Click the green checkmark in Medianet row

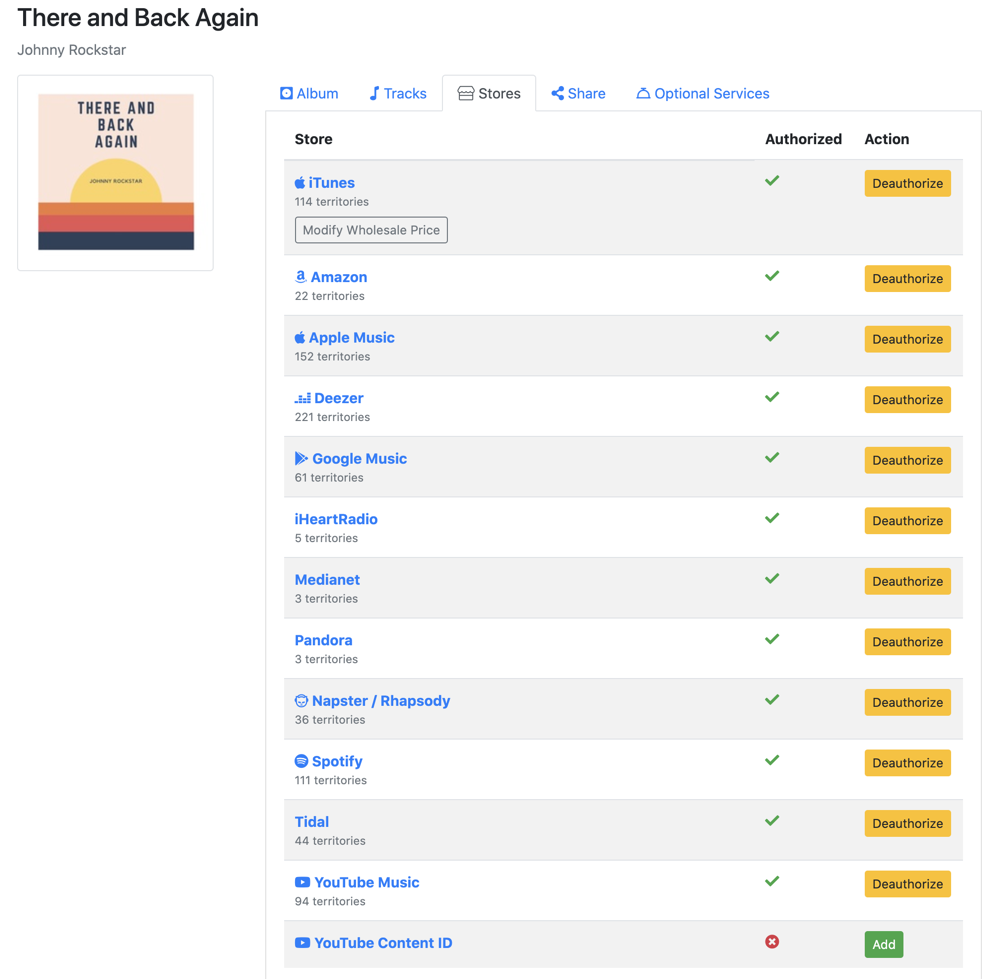click(772, 578)
